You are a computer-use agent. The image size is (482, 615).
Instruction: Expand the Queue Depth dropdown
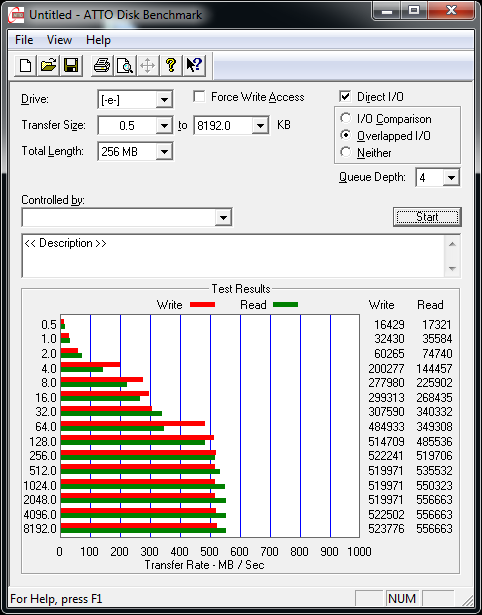pos(451,178)
